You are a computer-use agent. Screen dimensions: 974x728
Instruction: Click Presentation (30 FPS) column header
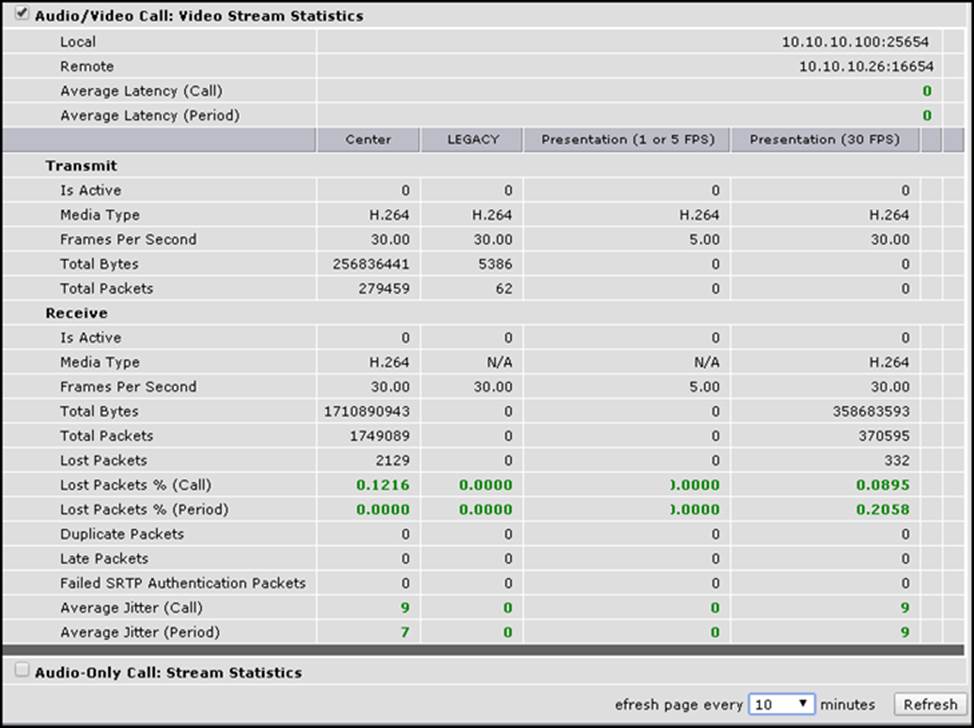pyautogui.click(x=824, y=140)
